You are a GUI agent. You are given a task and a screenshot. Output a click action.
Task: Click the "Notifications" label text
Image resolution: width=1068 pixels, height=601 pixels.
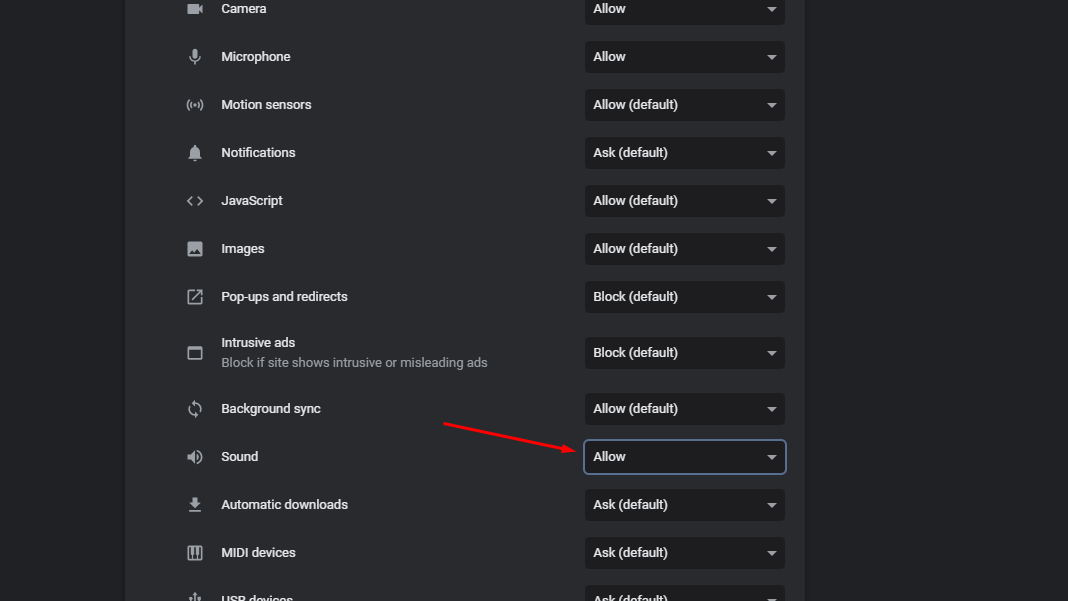coord(258,153)
